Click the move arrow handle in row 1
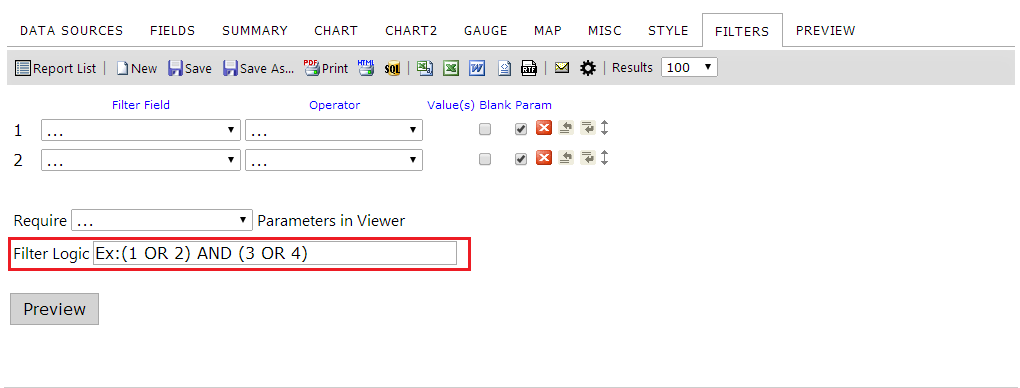The height and width of the screenshot is (388, 1020). pyautogui.click(x=604, y=128)
